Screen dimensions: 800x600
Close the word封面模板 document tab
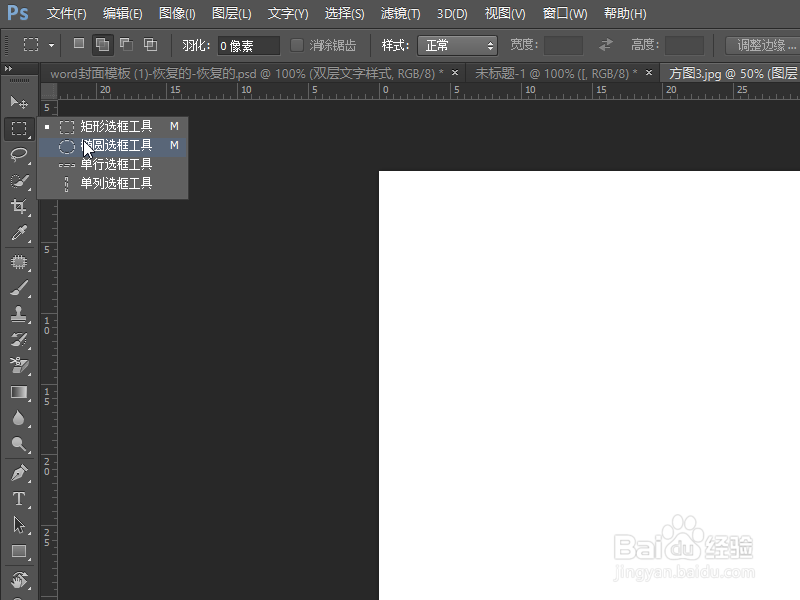pos(455,73)
